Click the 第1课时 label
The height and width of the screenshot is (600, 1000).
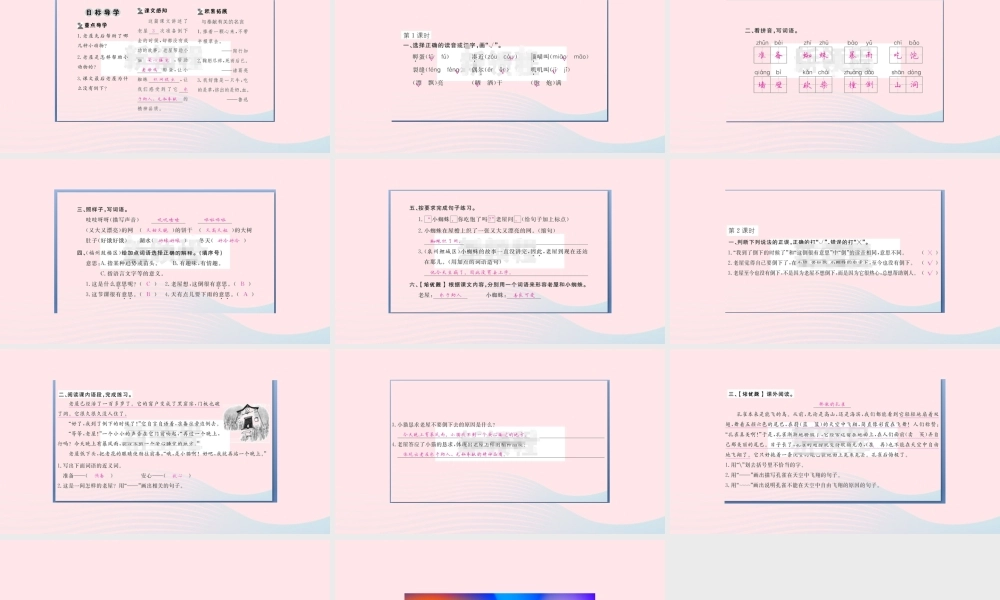[x=416, y=35]
